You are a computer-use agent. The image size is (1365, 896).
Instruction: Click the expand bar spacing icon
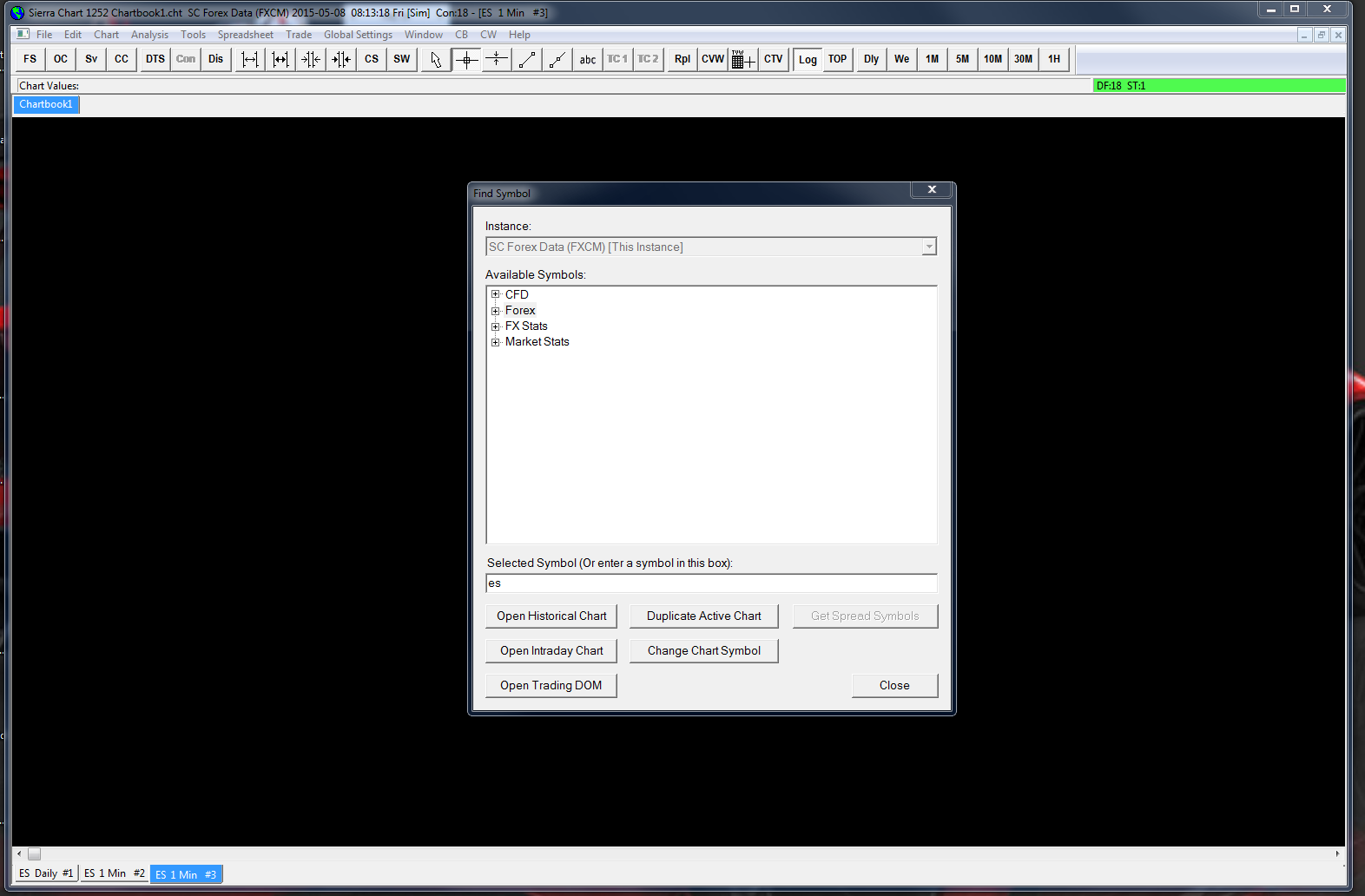[250, 59]
